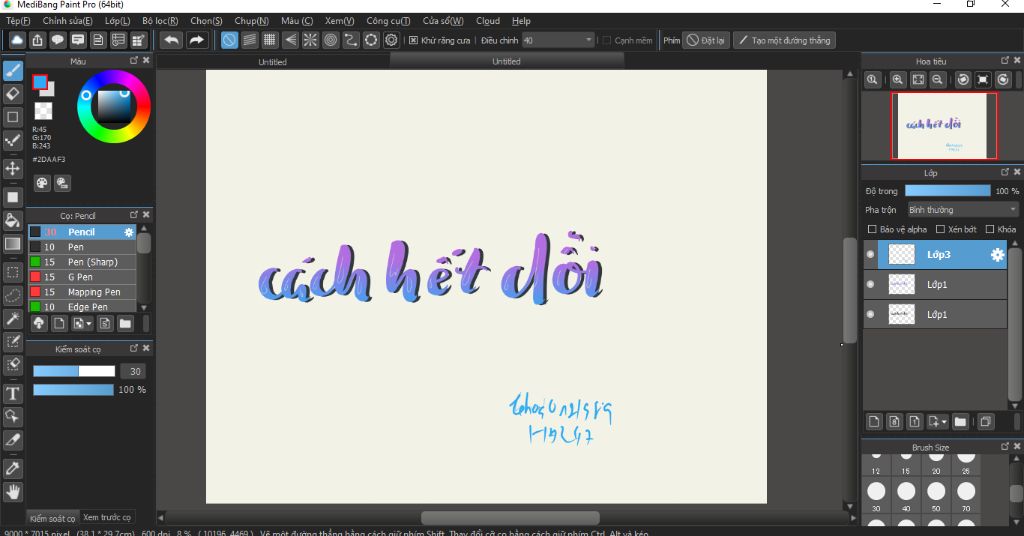This screenshot has width=1024, height=536.
Task: Open the Công cụ(T) menu
Action: click(x=388, y=21)
